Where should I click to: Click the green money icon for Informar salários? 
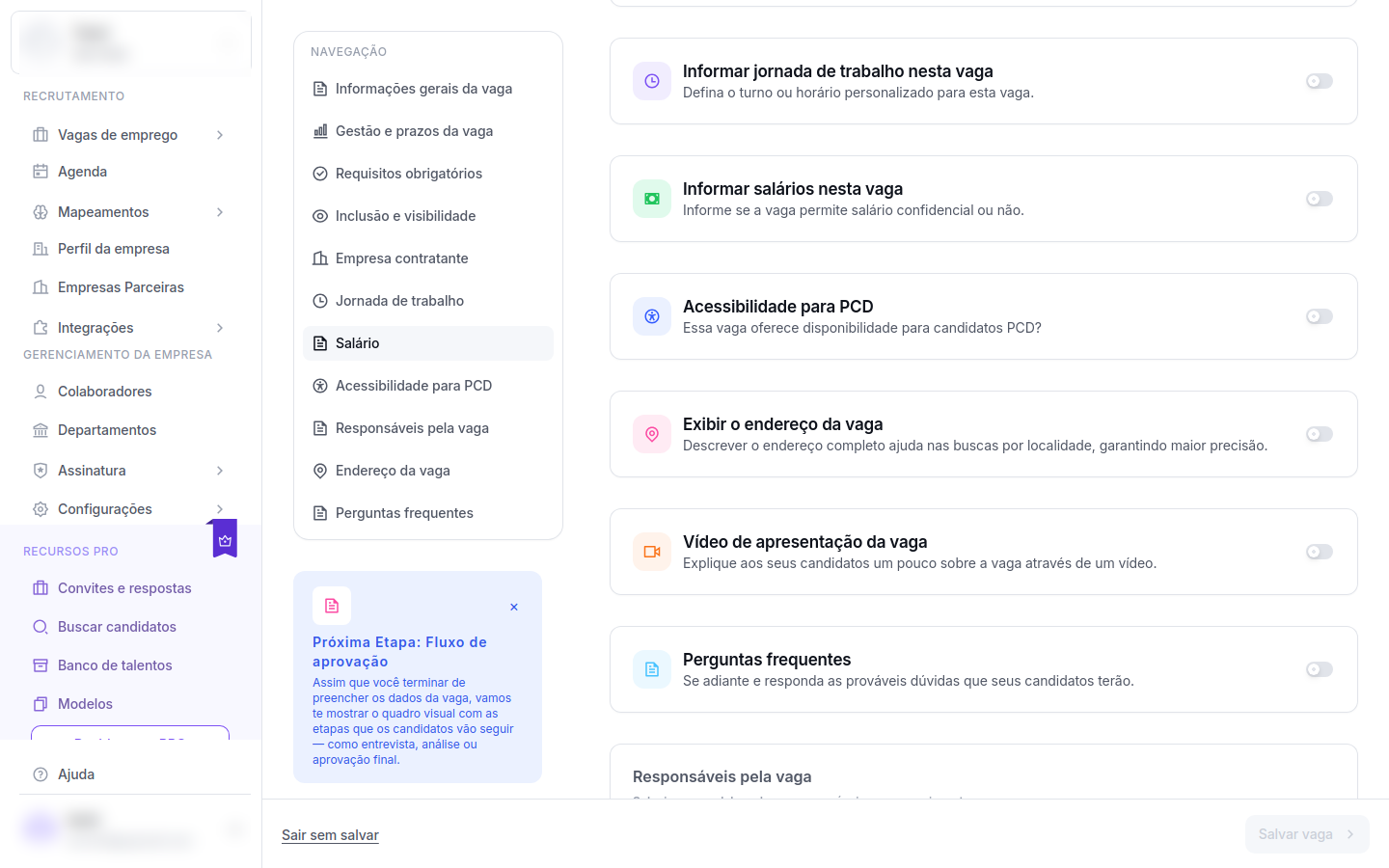[652, 199]
